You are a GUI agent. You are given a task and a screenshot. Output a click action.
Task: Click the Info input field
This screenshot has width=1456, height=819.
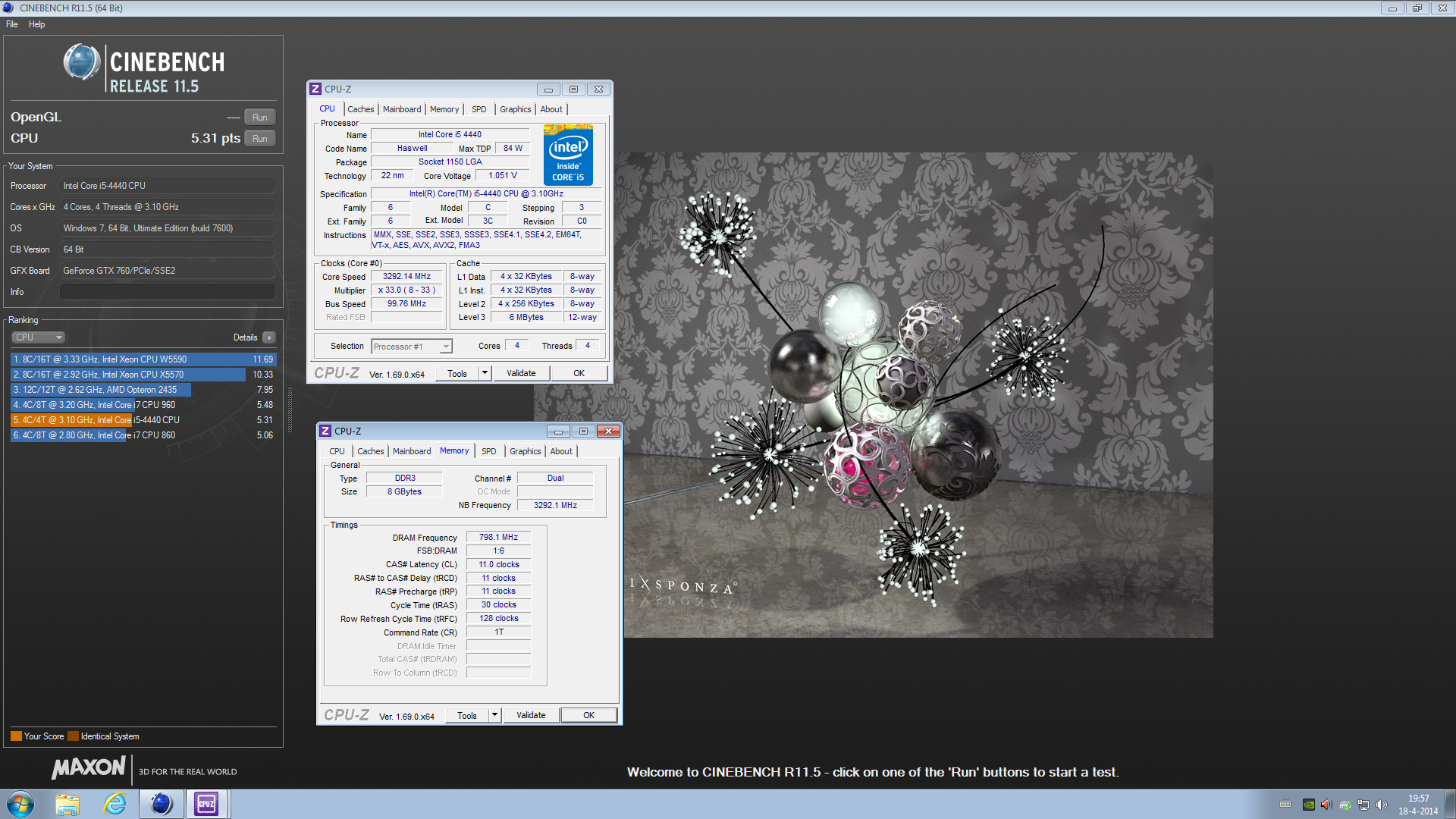click(168, 292)
